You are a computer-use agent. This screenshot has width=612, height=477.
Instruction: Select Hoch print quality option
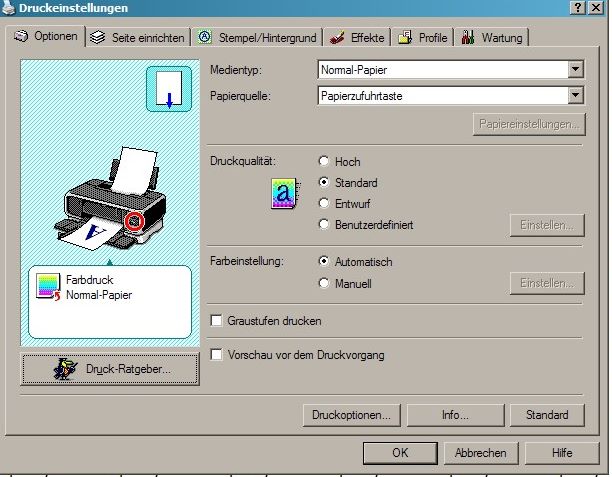point(323,161)
